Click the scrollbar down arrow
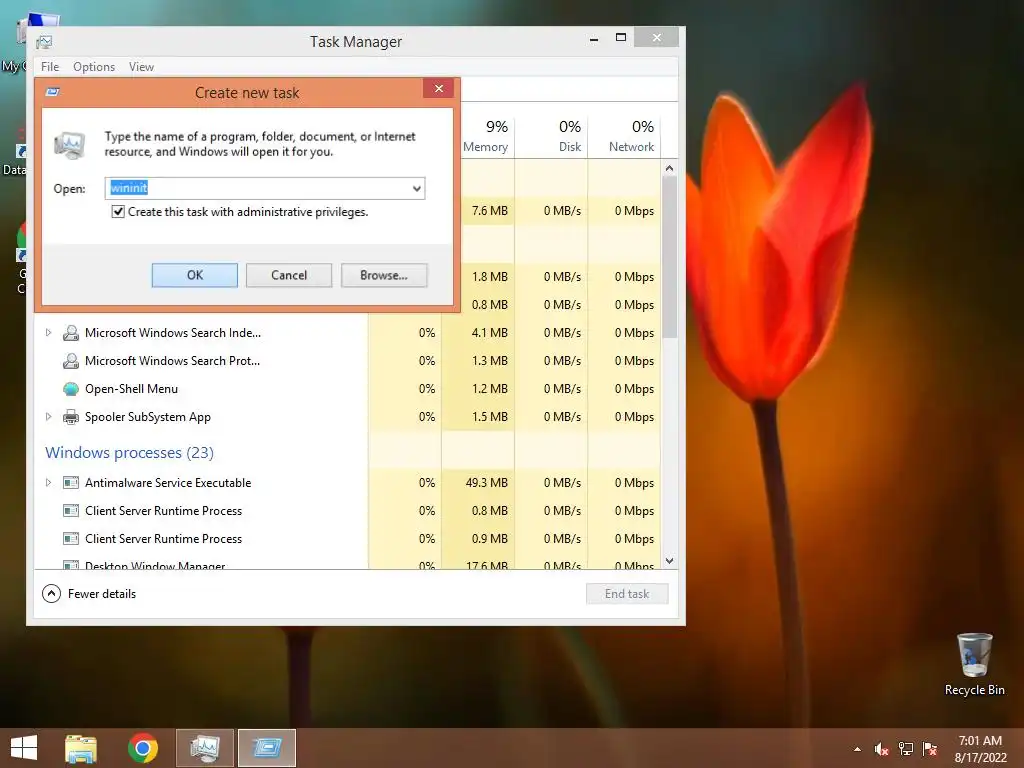 [669, 561]
